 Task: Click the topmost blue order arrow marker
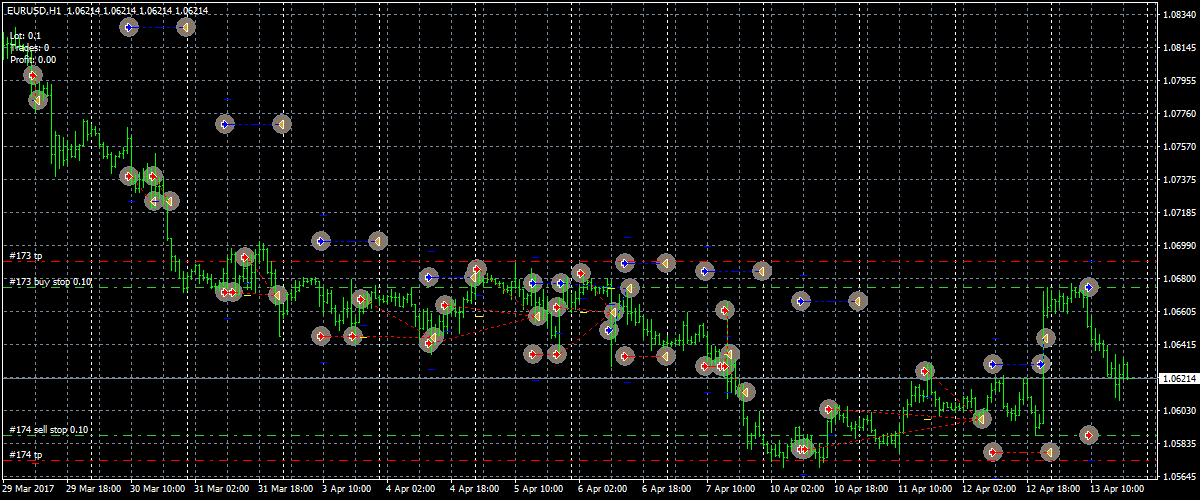click(130, 27)
